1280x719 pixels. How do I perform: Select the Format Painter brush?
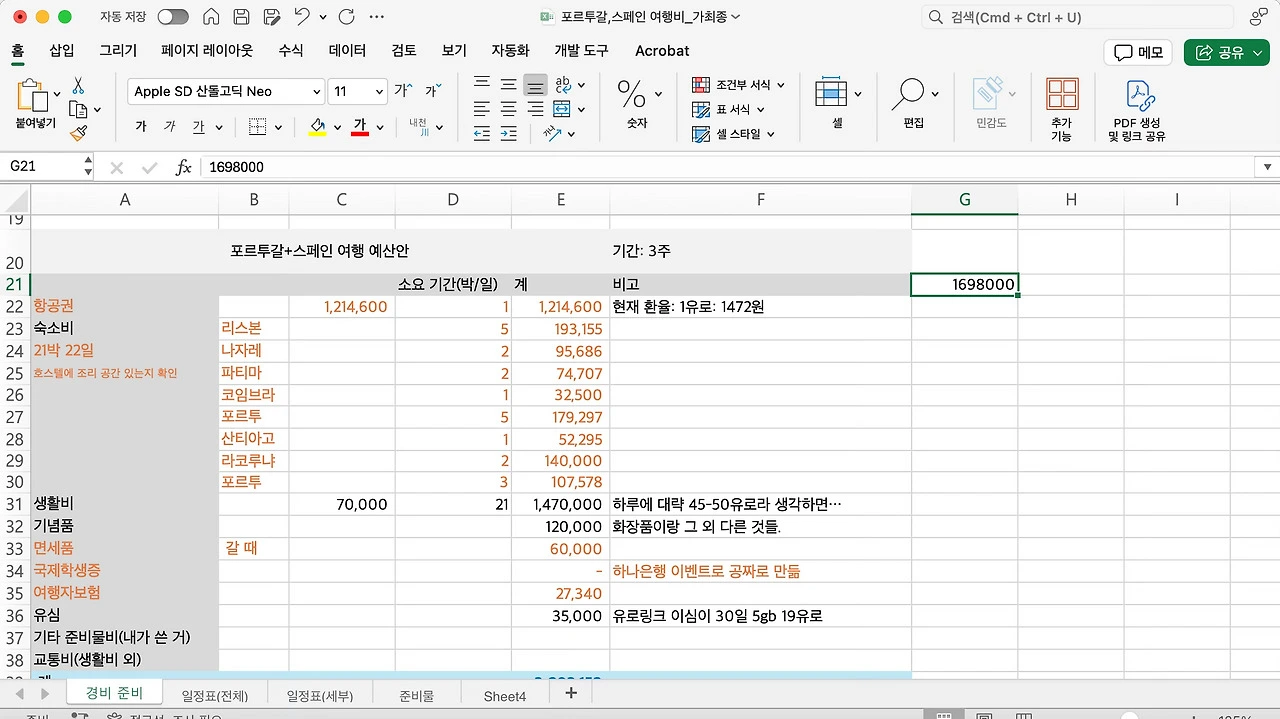(78, 133)
